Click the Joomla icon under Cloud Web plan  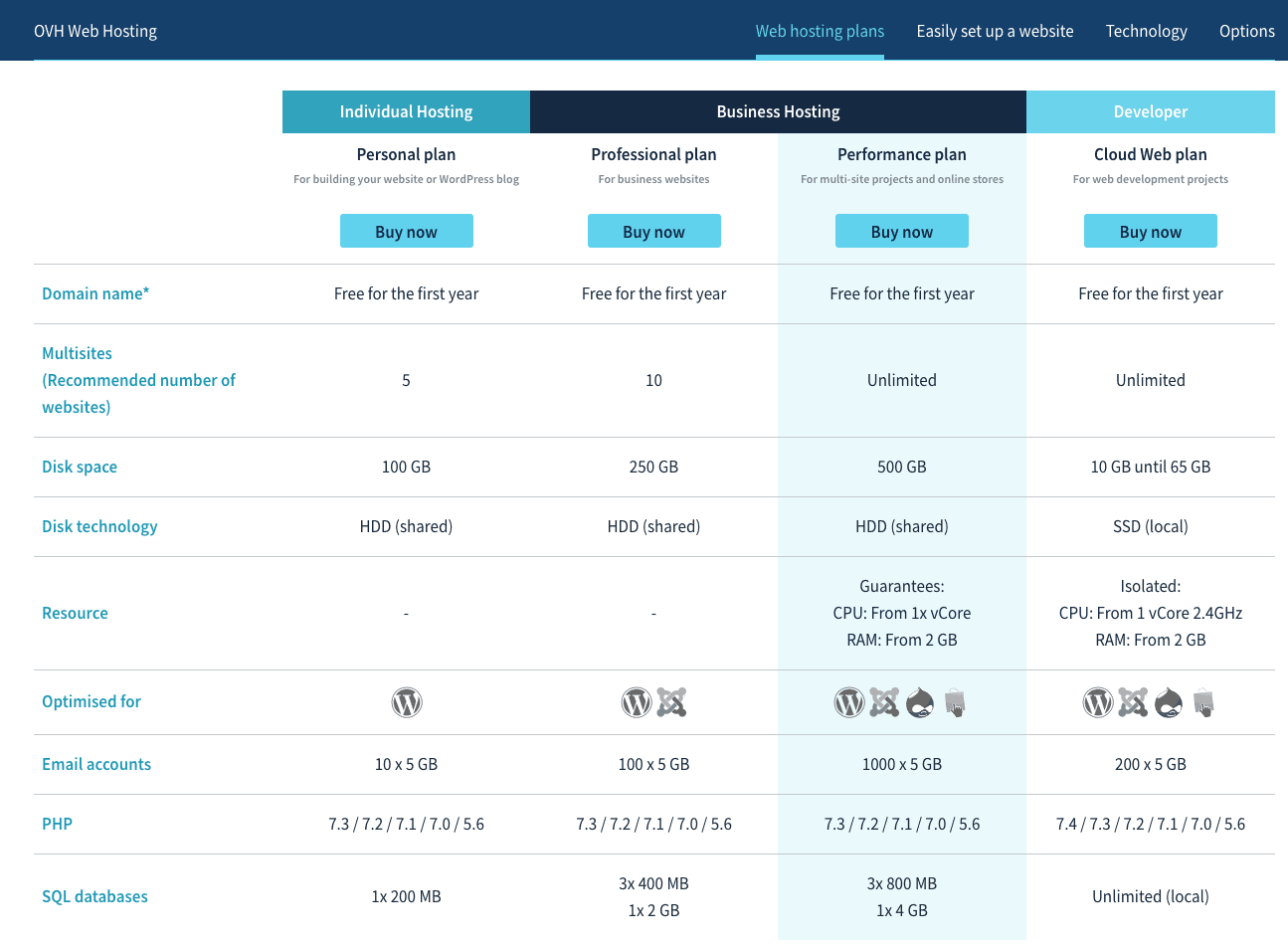(1133, 702)
